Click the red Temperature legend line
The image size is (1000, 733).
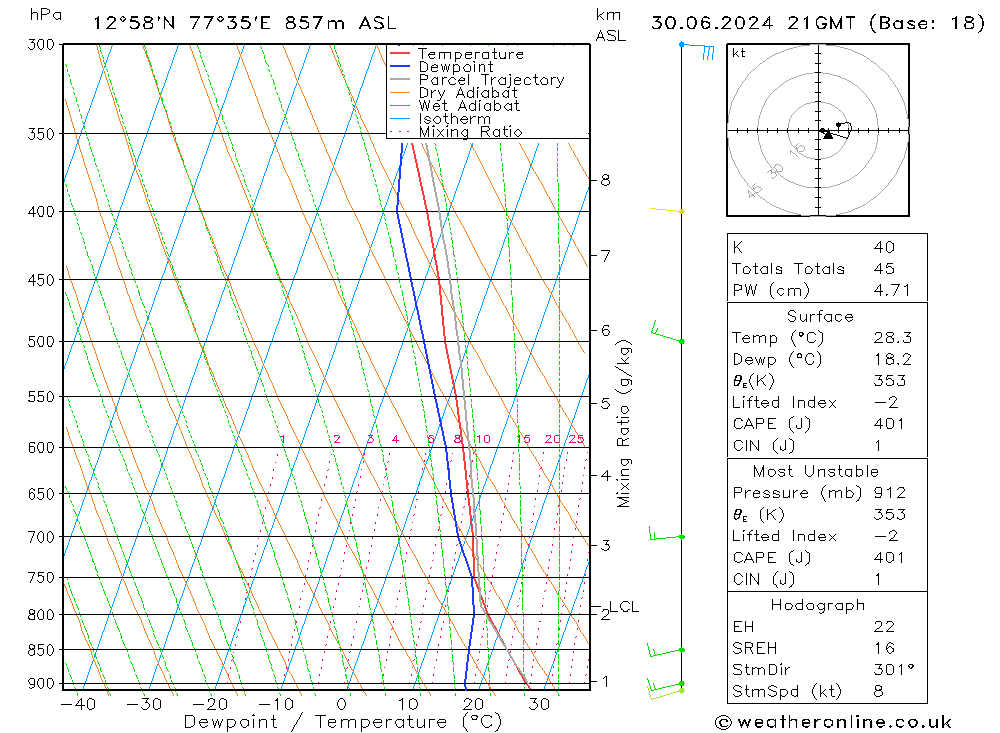pos(400,54)
